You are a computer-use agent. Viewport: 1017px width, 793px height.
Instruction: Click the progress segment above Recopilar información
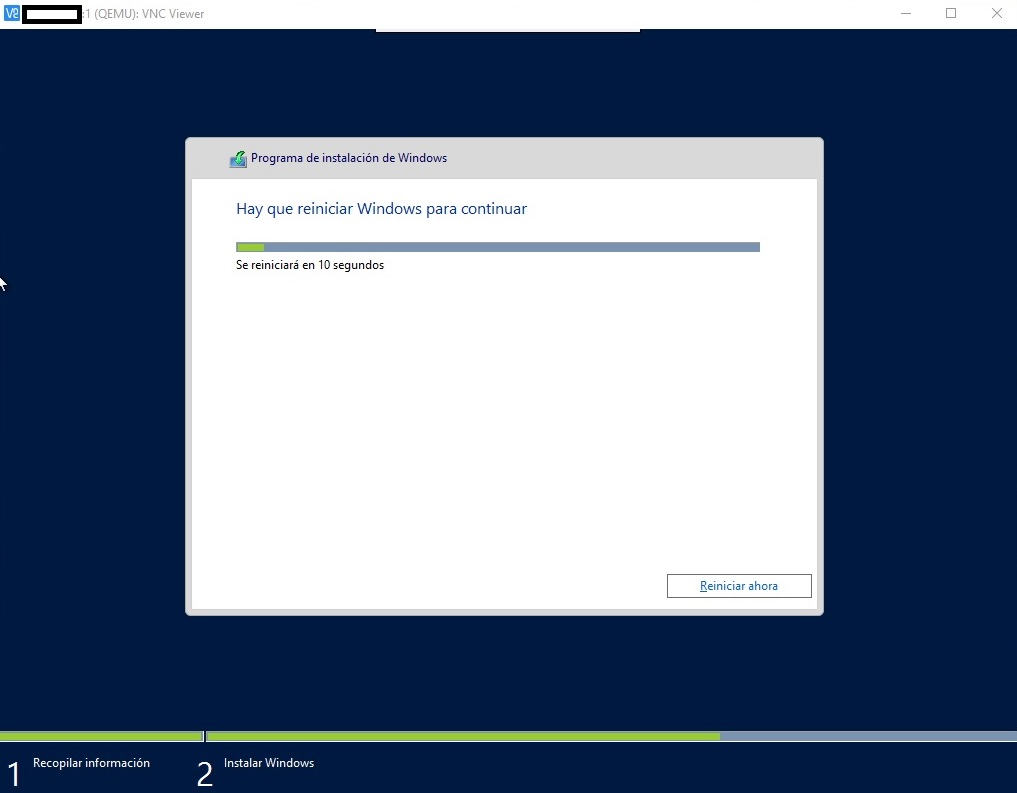point(100,736)
